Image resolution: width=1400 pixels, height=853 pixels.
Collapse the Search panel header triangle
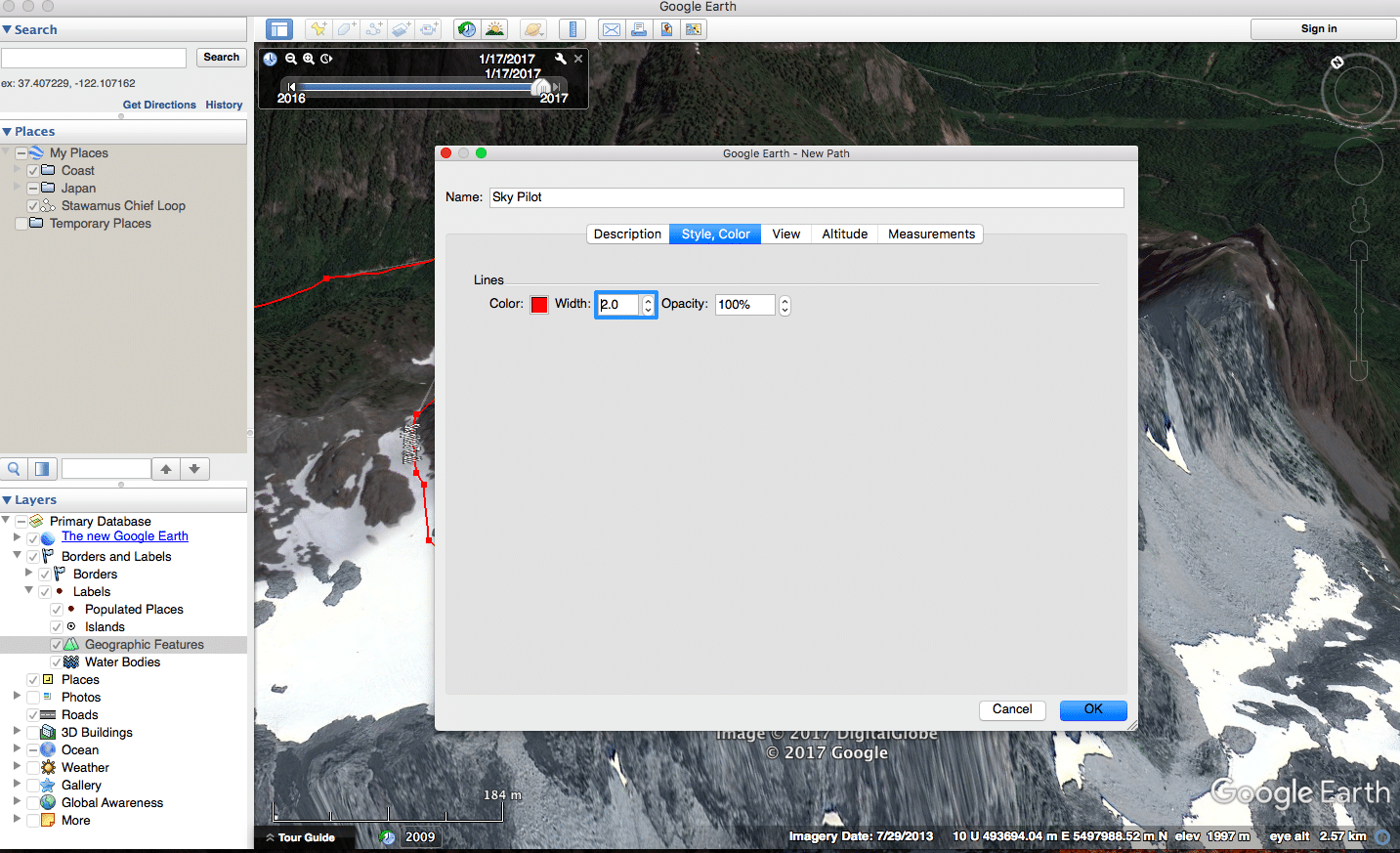7,30
